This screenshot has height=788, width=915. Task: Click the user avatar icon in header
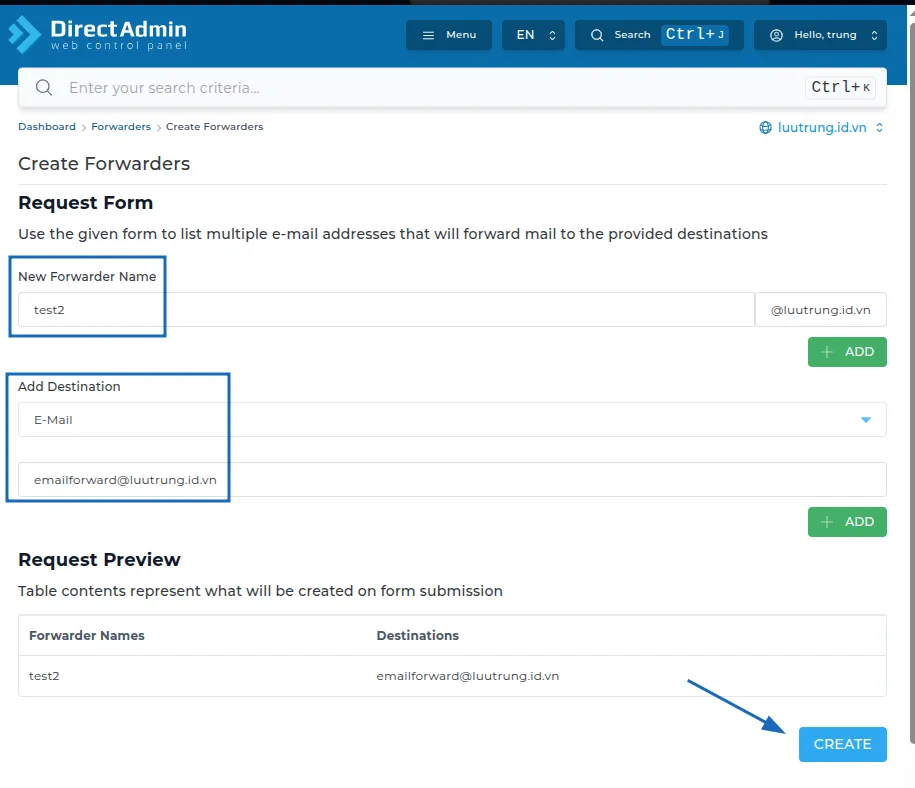777,35
